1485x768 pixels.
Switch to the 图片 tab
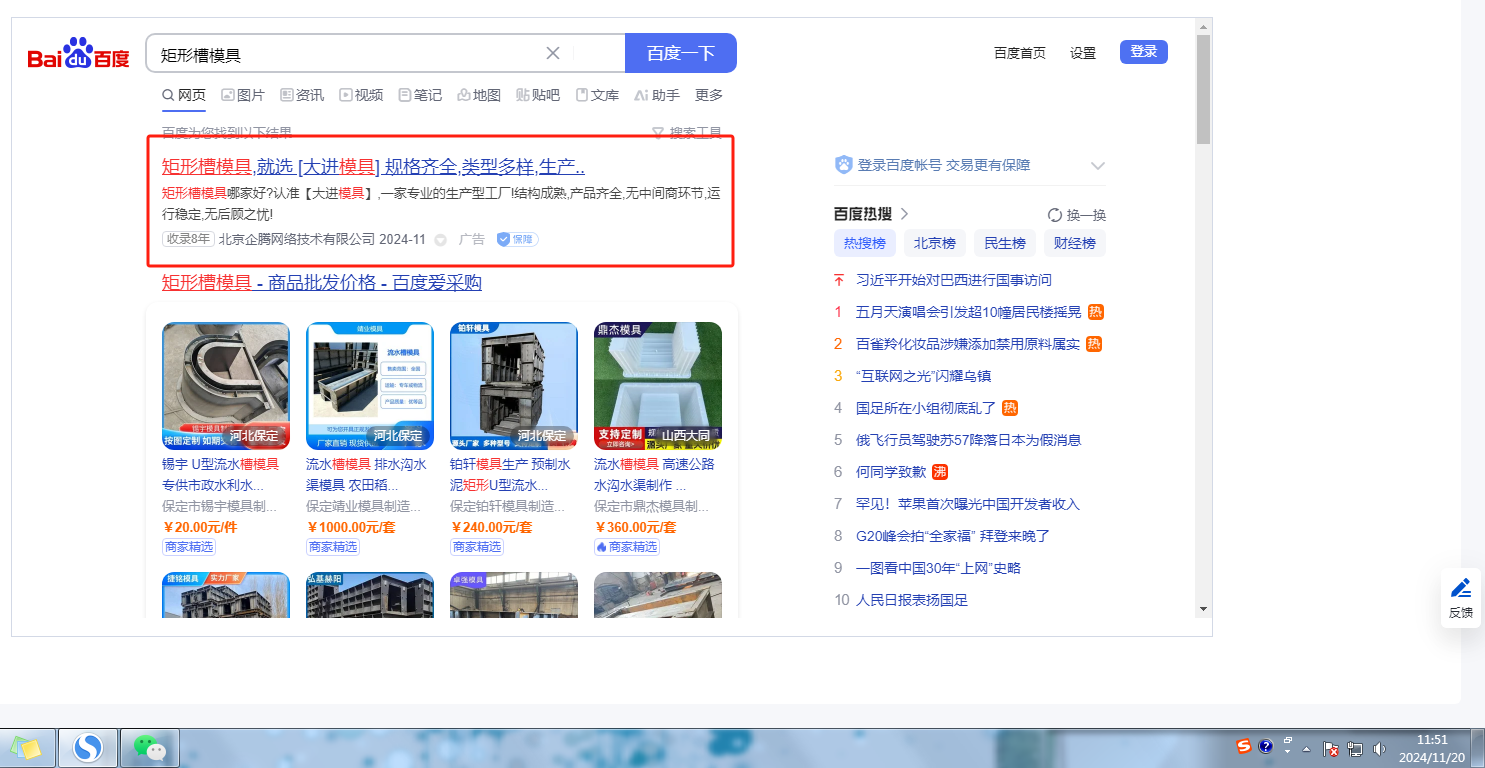click(243, 95)
